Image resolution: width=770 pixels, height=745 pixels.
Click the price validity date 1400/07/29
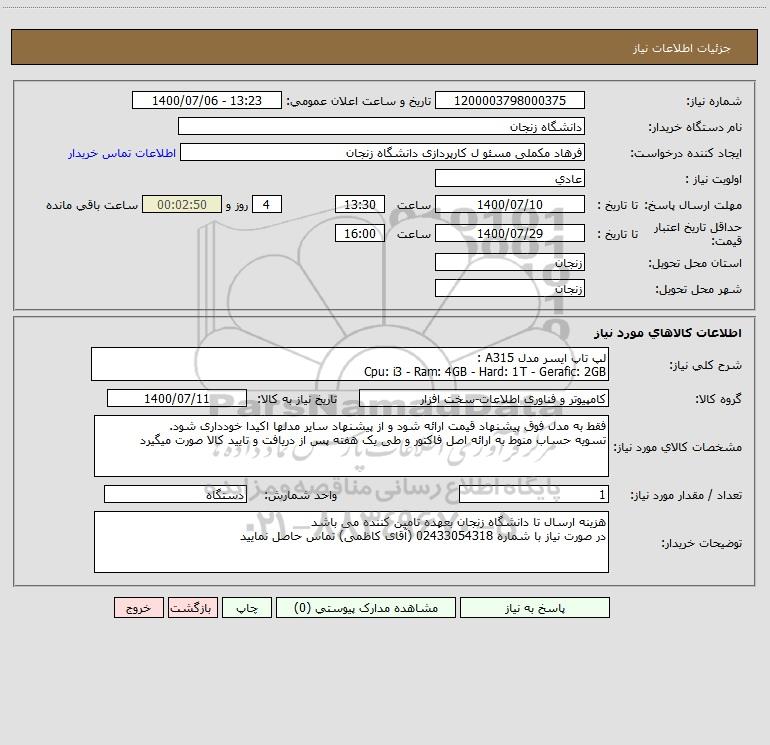(510, 233)
